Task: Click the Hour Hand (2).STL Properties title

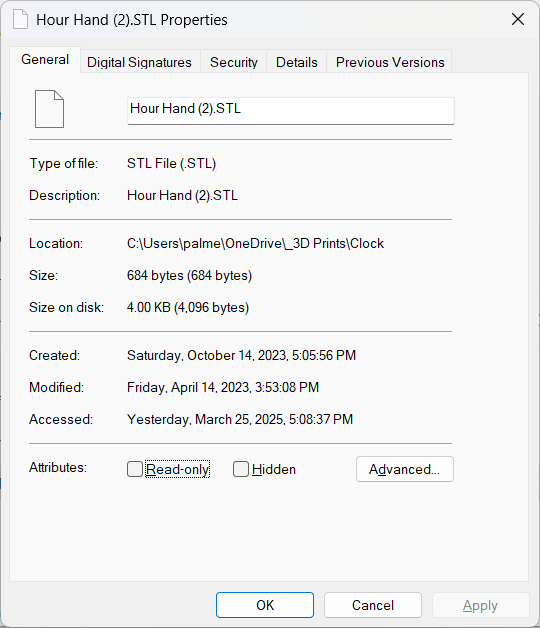Action: point(132,20)
